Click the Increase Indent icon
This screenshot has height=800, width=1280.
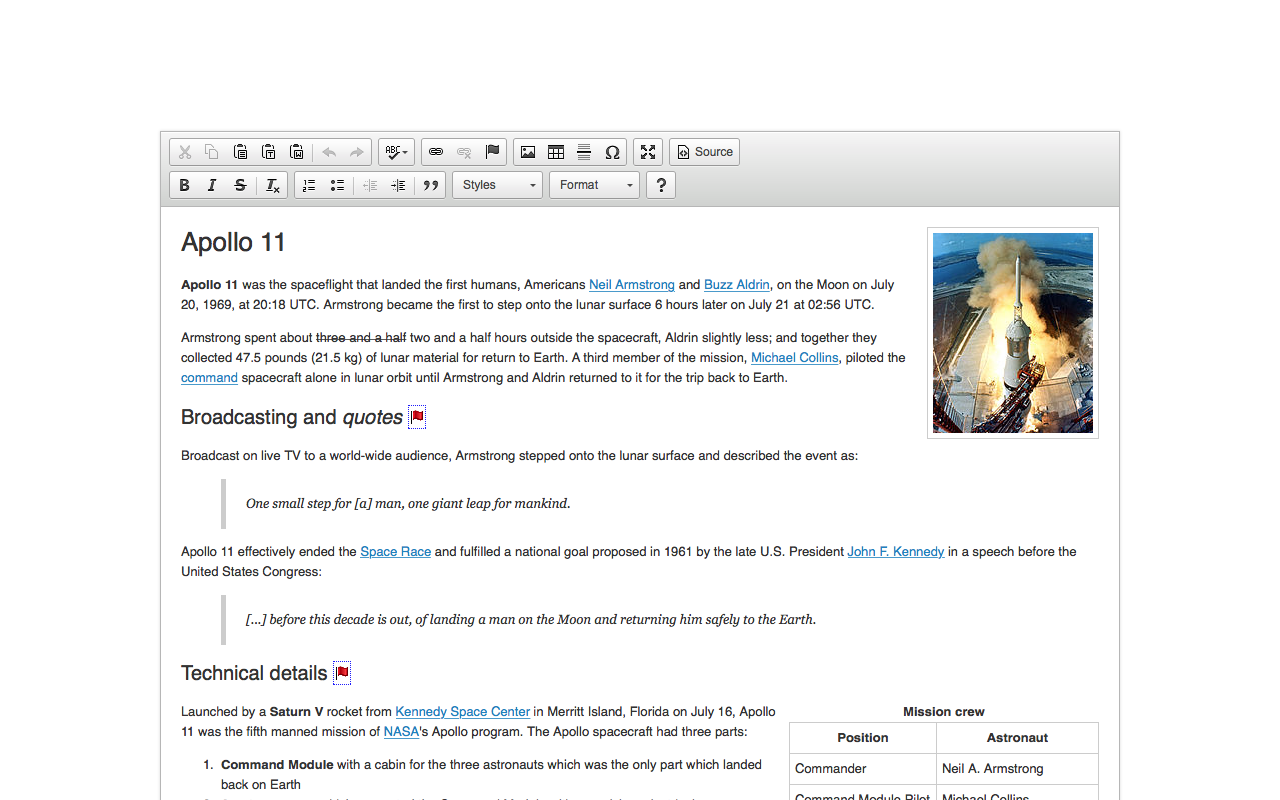pyautogui.click(x=398, y=185)
